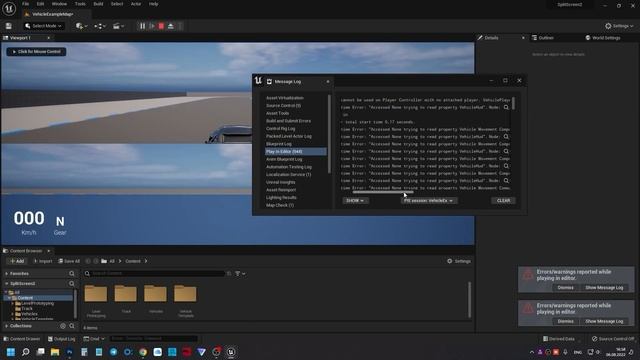
Task: Advance a single frame button
Action: 152,26
